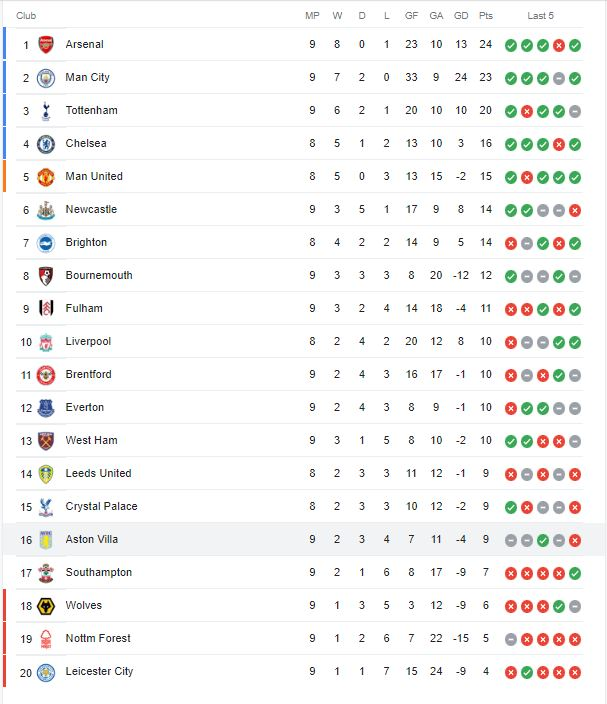
Task: Click the Arsenal club crest
Action: 46,44
